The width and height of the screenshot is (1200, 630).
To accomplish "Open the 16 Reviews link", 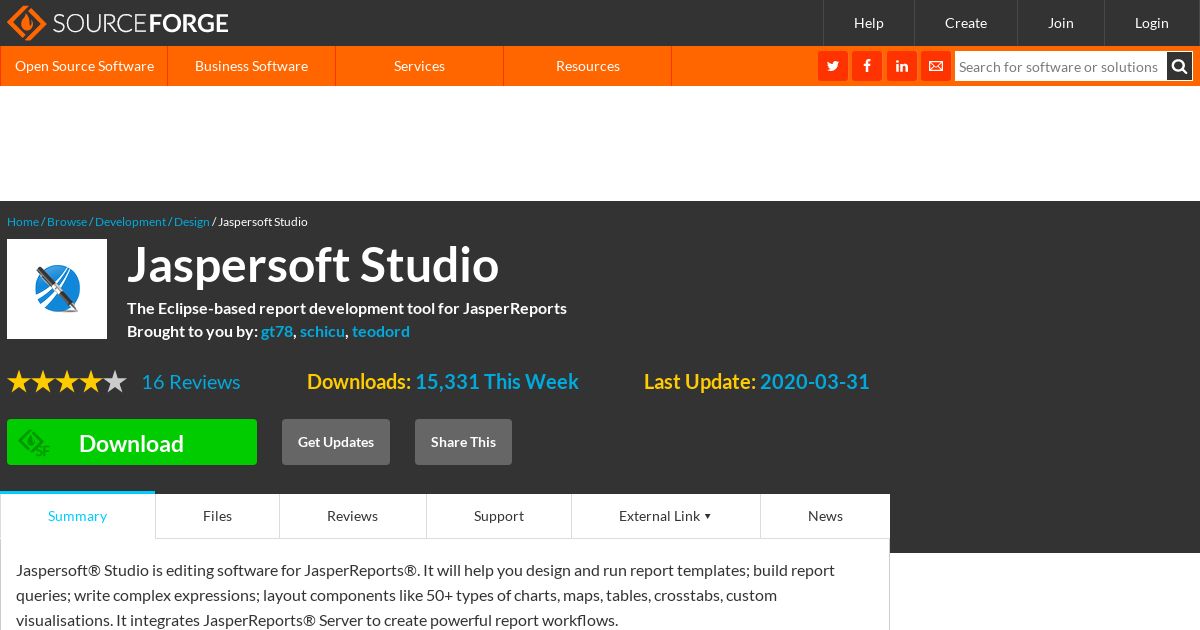I will point(191,382).
